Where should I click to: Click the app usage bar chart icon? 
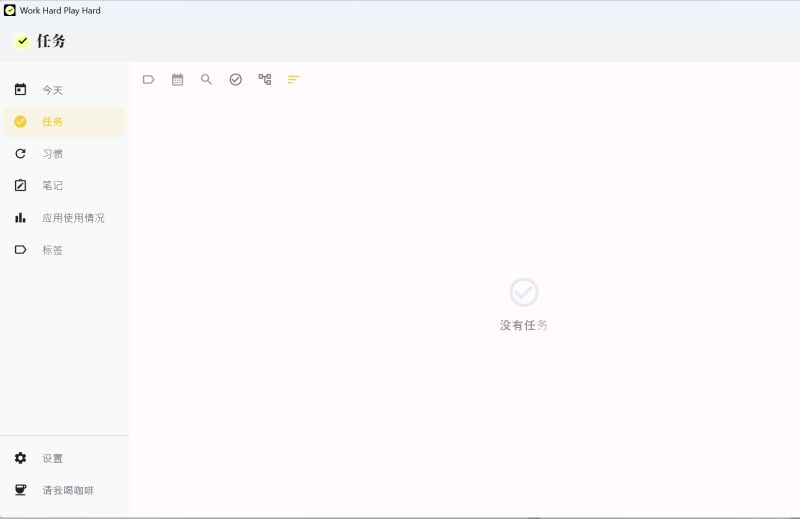point(20,218)
